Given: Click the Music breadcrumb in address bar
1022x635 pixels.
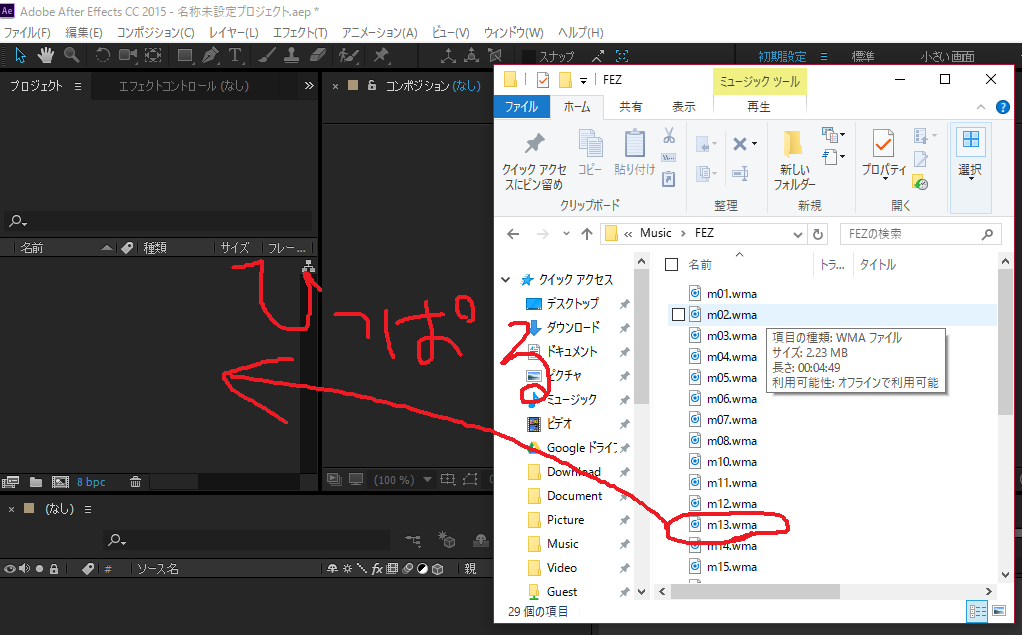Looking at the screenshot, I should [655, 233].
